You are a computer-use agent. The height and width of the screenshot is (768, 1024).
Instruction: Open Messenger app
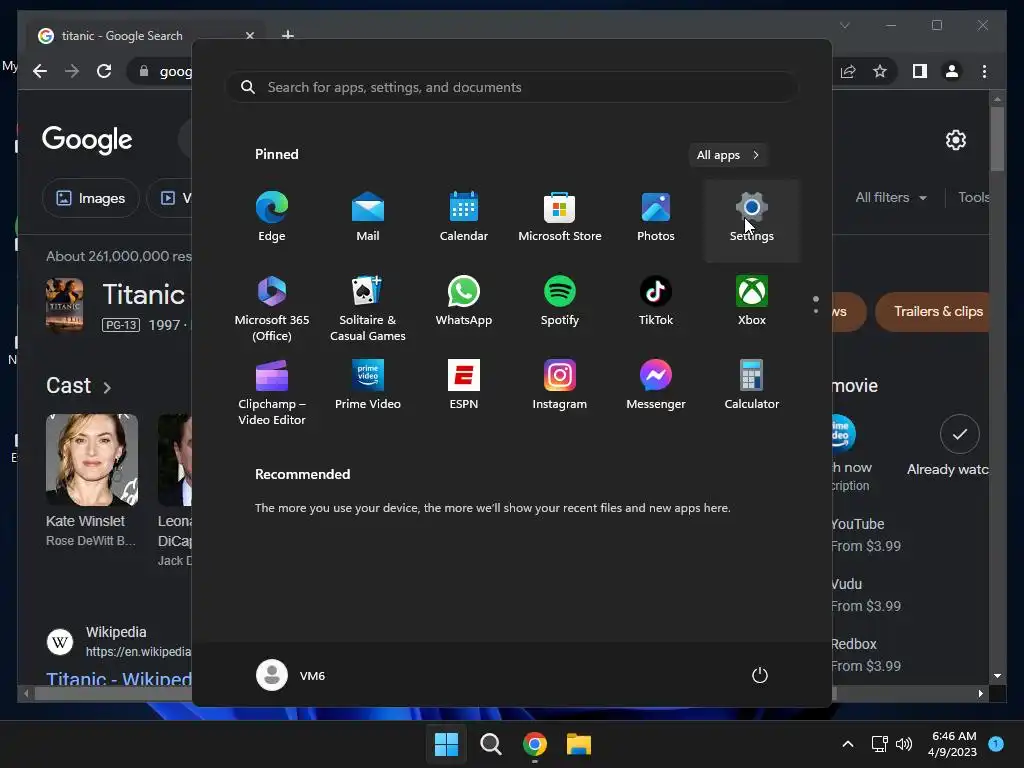pos(656,385)
